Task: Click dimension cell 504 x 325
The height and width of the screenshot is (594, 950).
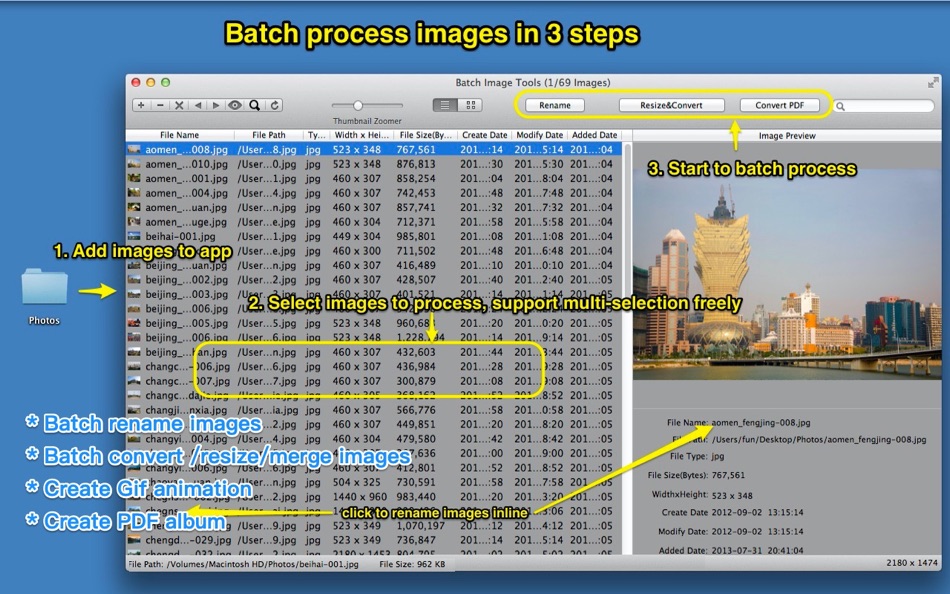Action: (x=356, y=482)
